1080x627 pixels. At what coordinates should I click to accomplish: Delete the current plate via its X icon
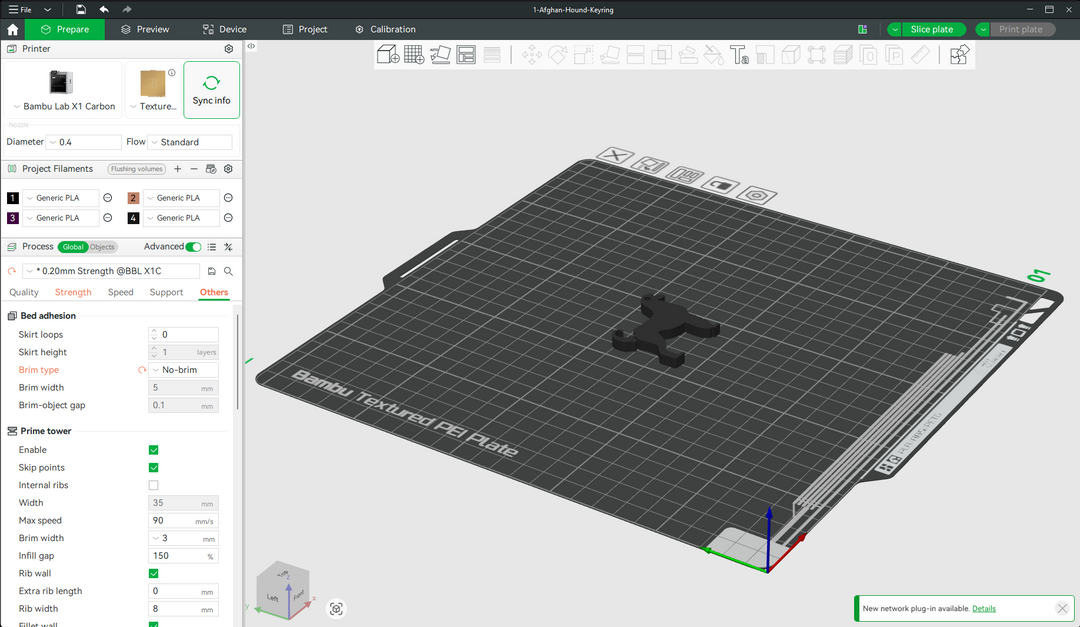click(x=616, y=157)
